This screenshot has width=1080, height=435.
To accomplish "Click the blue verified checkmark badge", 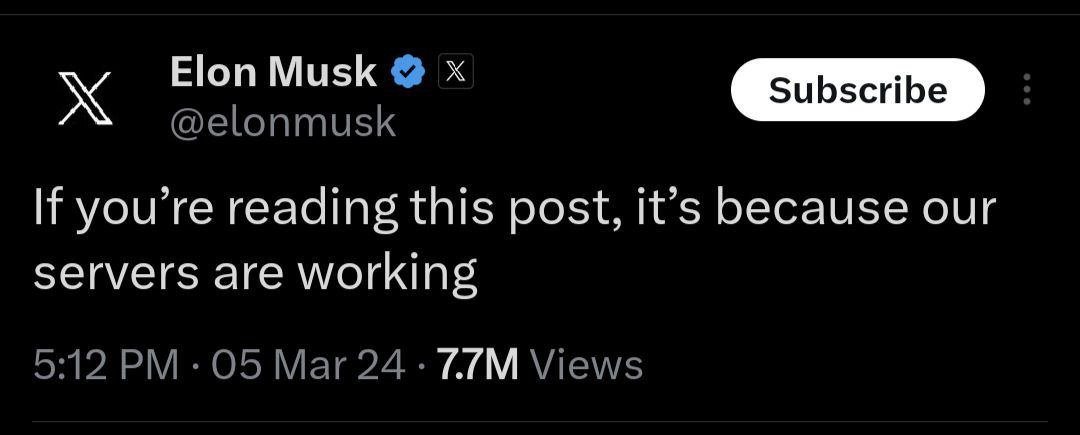I will (x=408, y=72).
